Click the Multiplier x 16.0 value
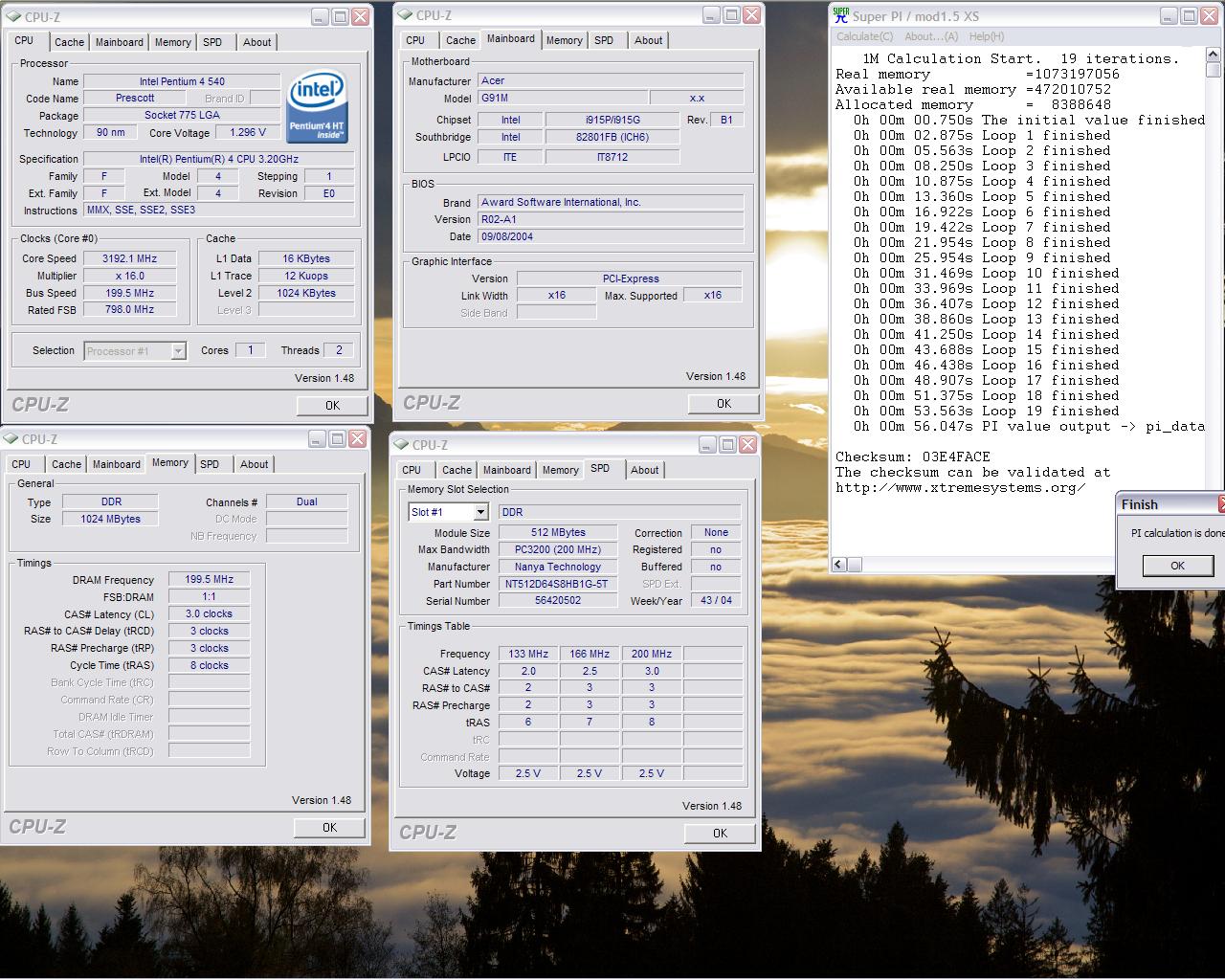1225x980 pixels. (x=129, y=276)
